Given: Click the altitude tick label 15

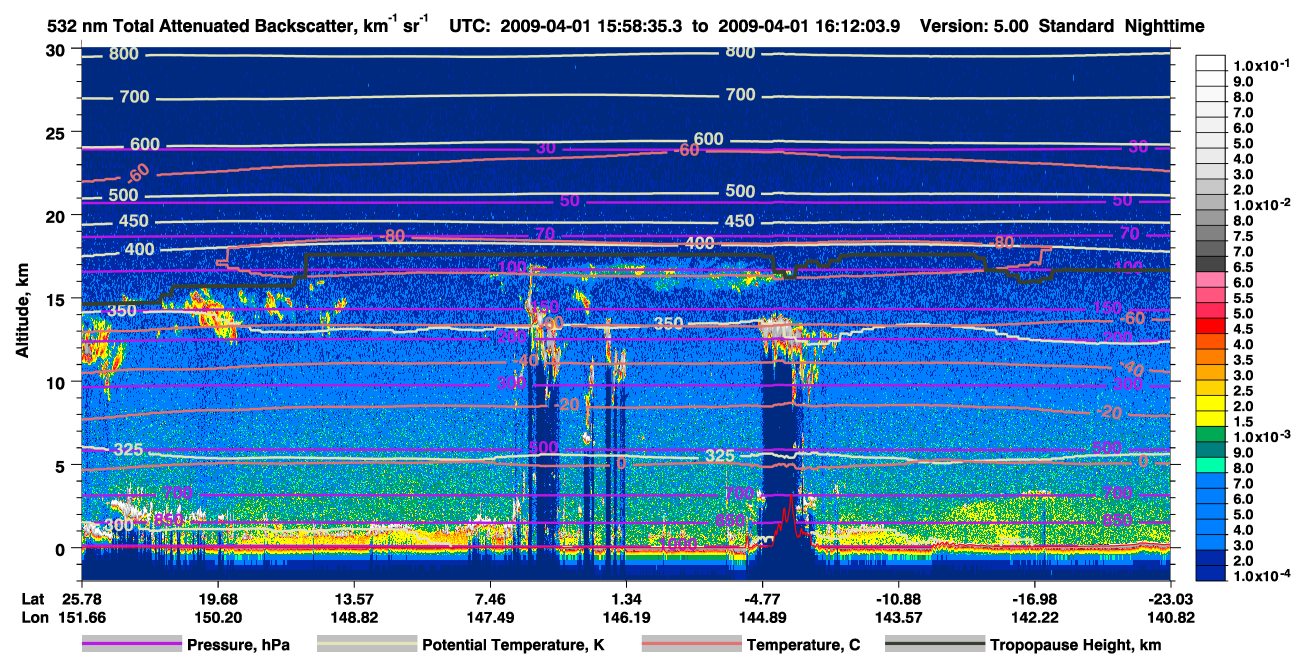Looking at the screenshot, I should (x=57, y=299).
